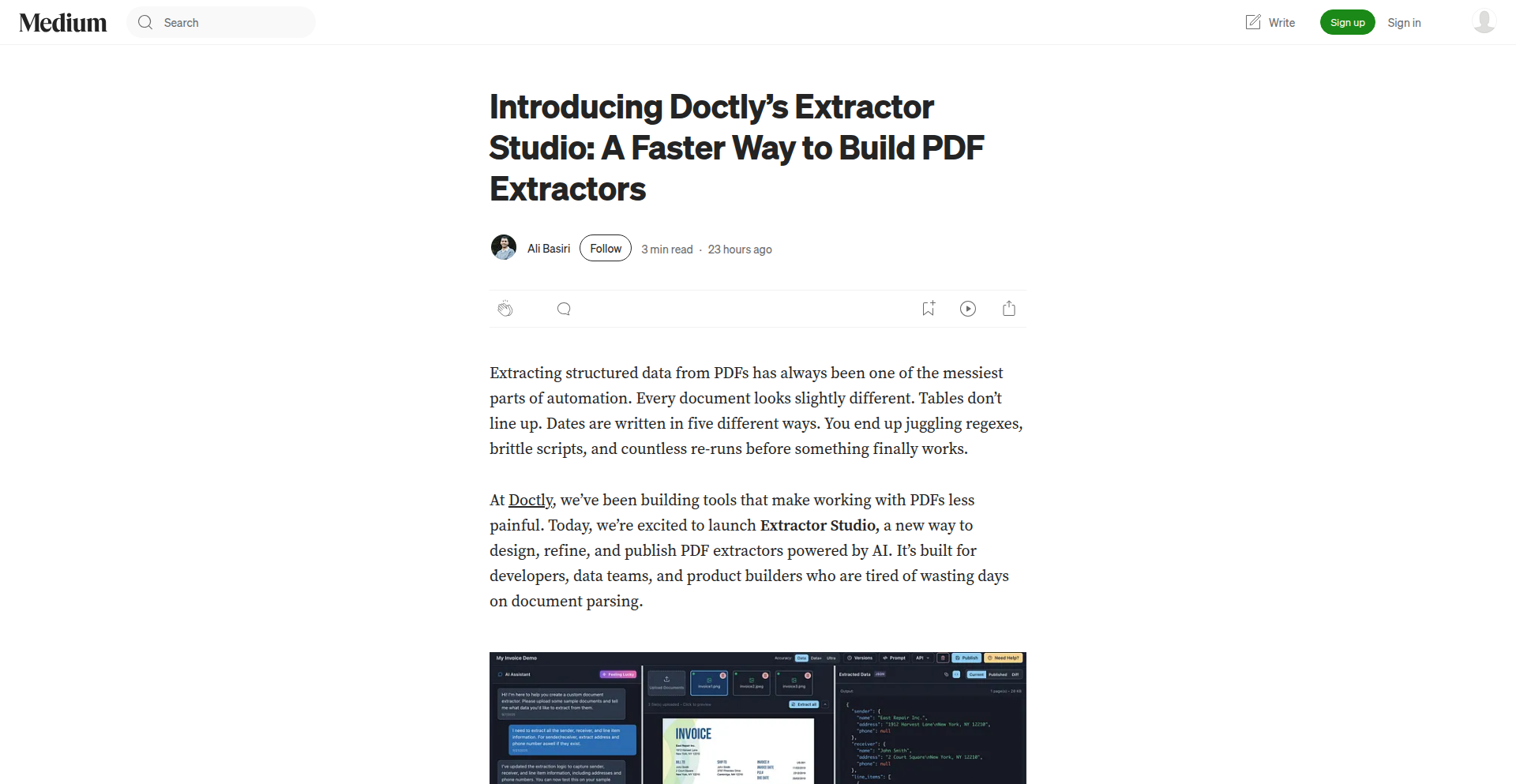Click the article title heading
Image resolution: width=1516 pixels, height=784 pixels.
pyautogui.click(x=737, y=148)
